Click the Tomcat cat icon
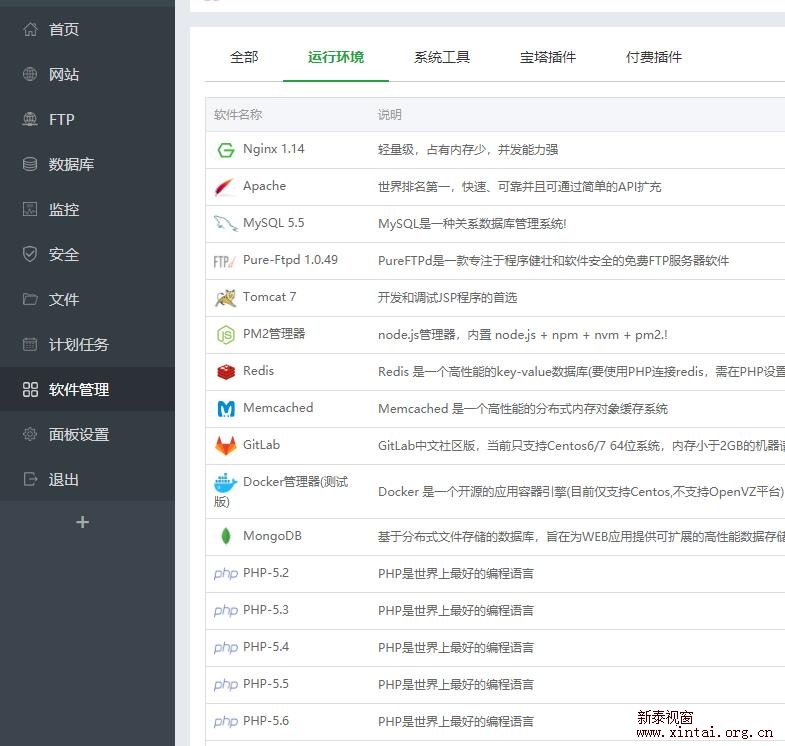 point(226,298)
